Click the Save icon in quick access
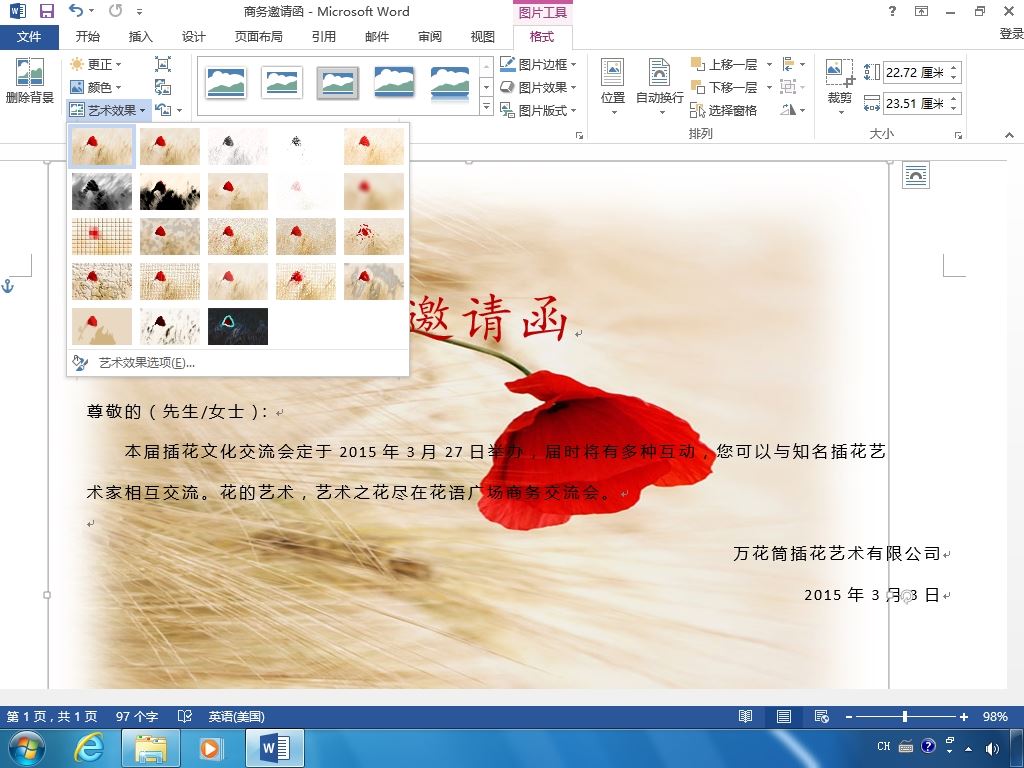1024x768 pixels. click(x=46, y=11)
